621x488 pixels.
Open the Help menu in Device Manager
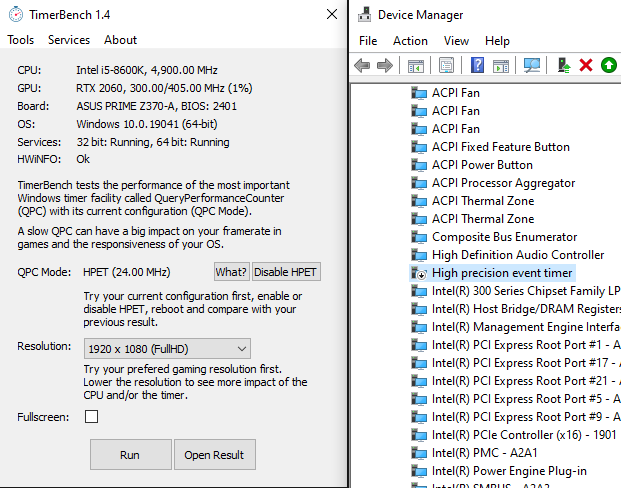coord(497,41)
